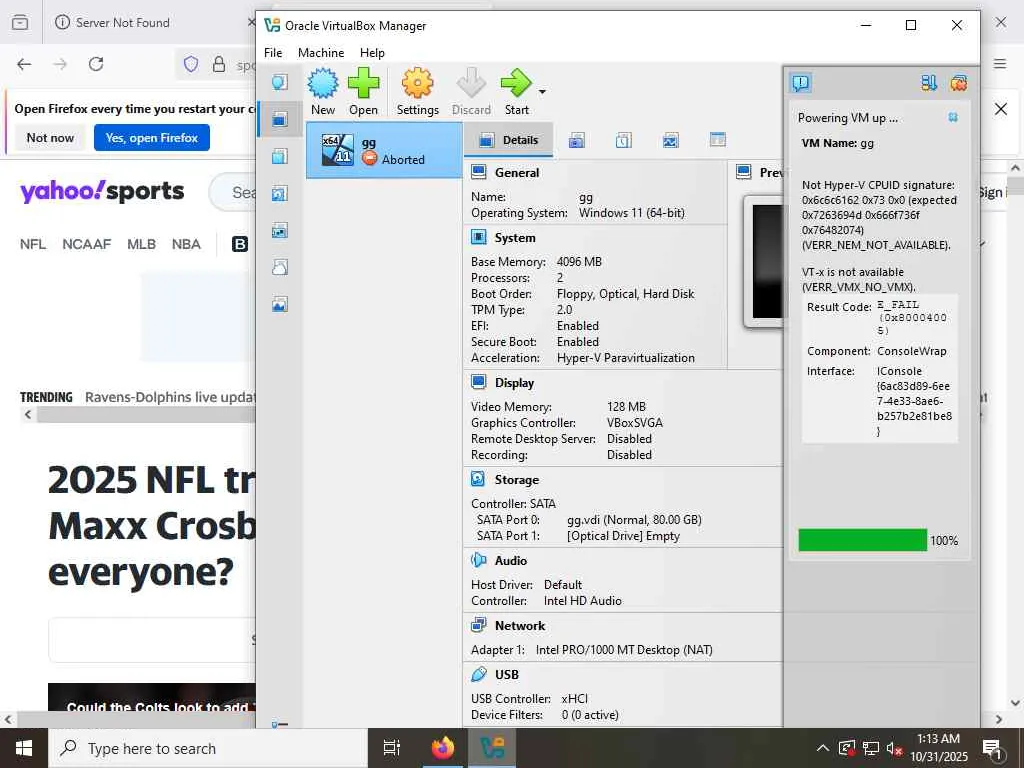This screenshot has width=1024, height=768.
Task: Click 'Yes, open Firefox' button
Action: coord(152,138)
